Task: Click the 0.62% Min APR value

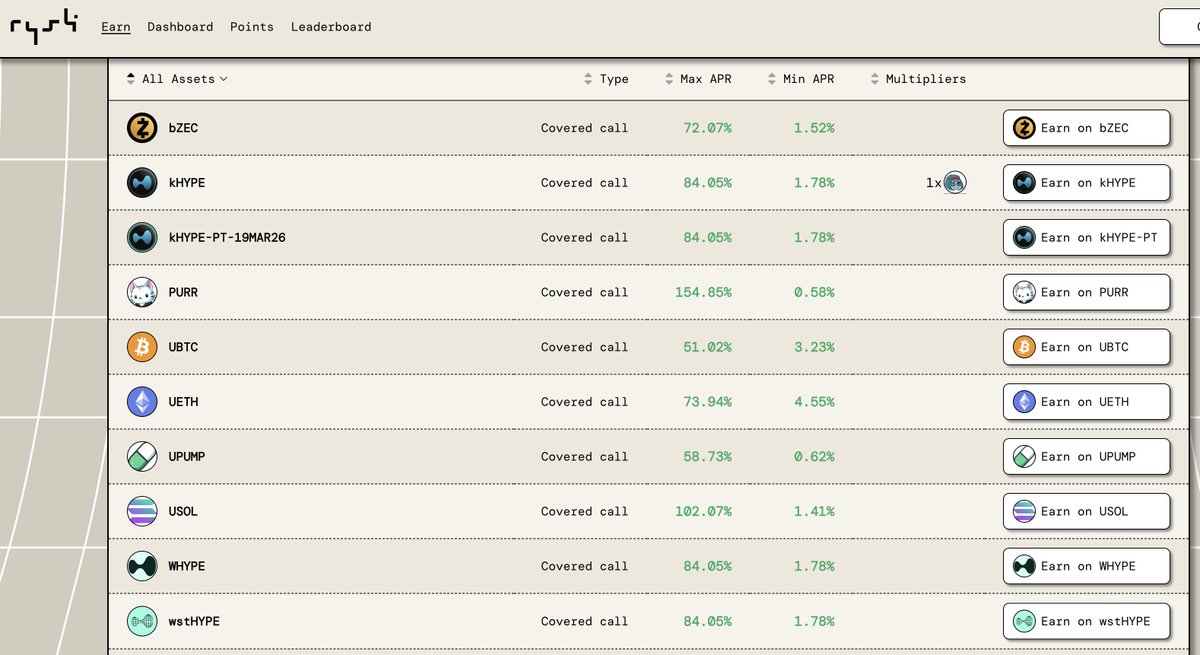Action: (x=814, y=457)
